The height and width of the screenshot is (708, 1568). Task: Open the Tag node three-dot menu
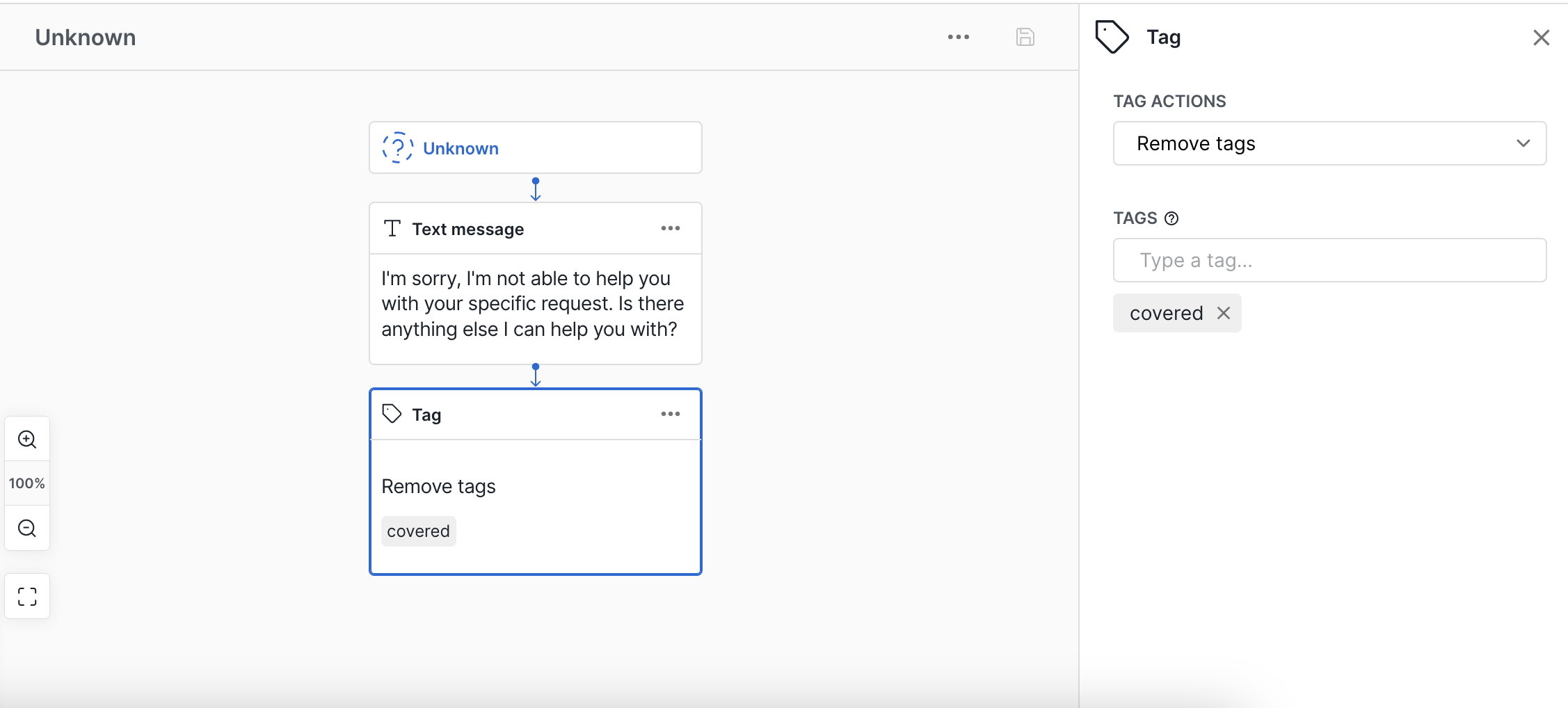click(670, 415)
